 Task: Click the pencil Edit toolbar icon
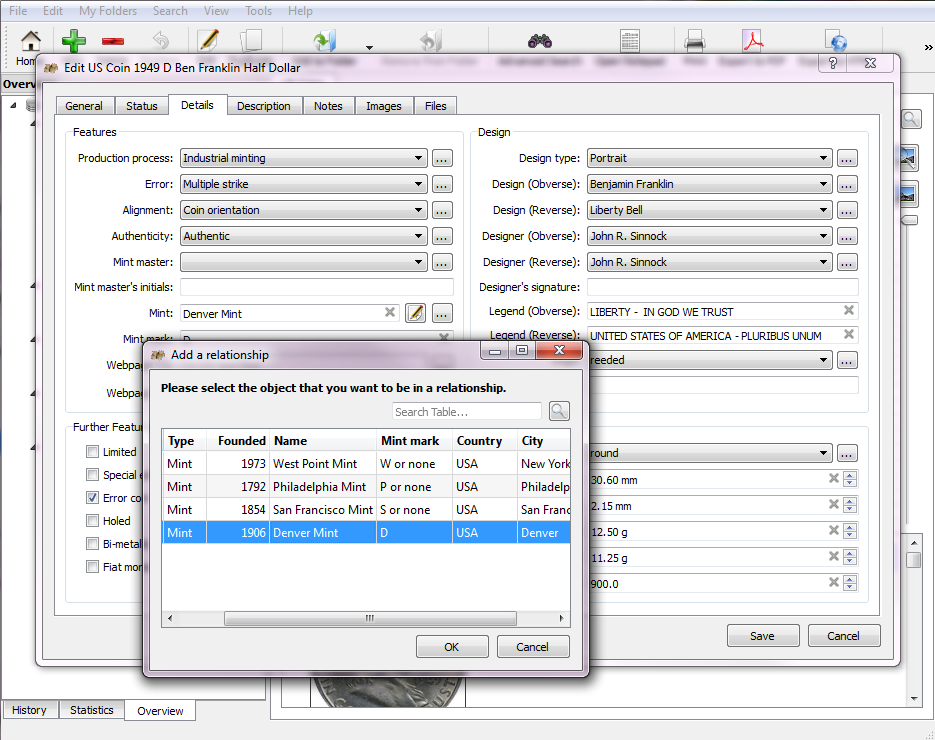point(208,41)
